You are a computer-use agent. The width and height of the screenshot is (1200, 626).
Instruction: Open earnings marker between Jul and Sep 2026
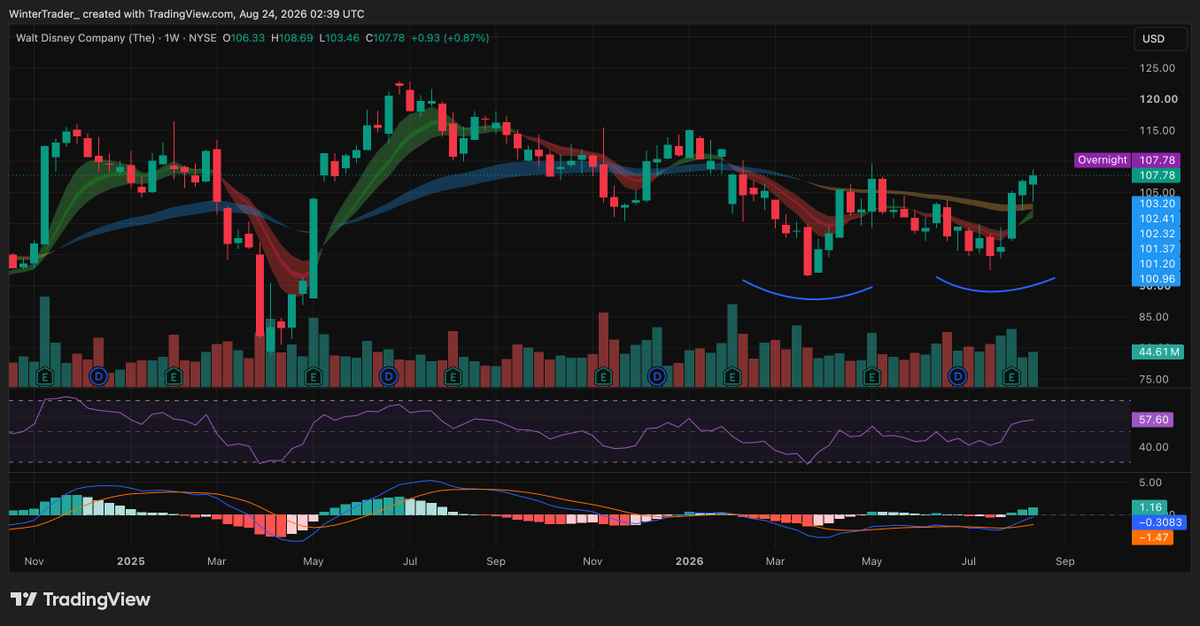(1010, 376)
